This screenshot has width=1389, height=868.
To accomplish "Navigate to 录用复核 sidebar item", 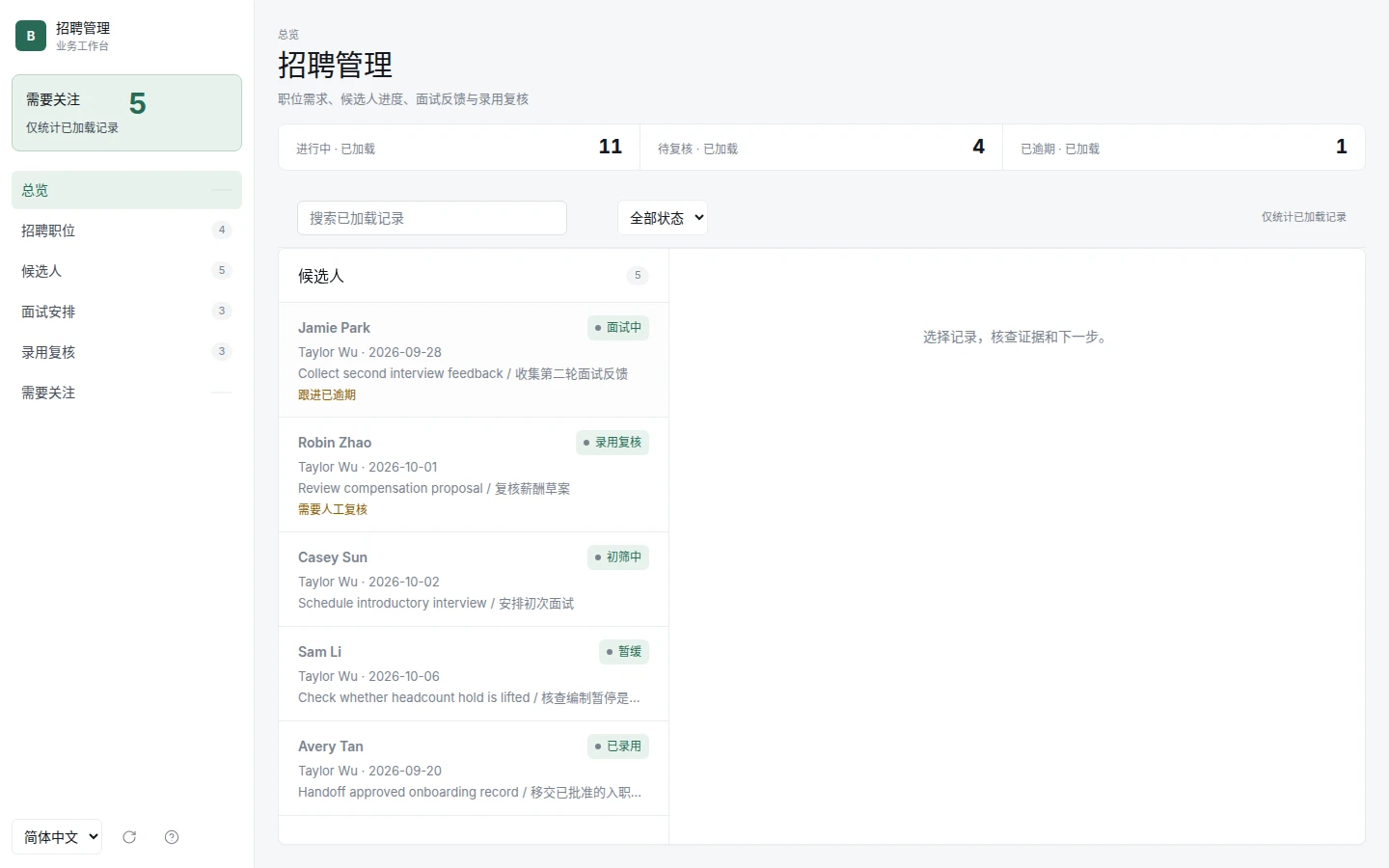I will pyautogui.click(x=126, y=352).
